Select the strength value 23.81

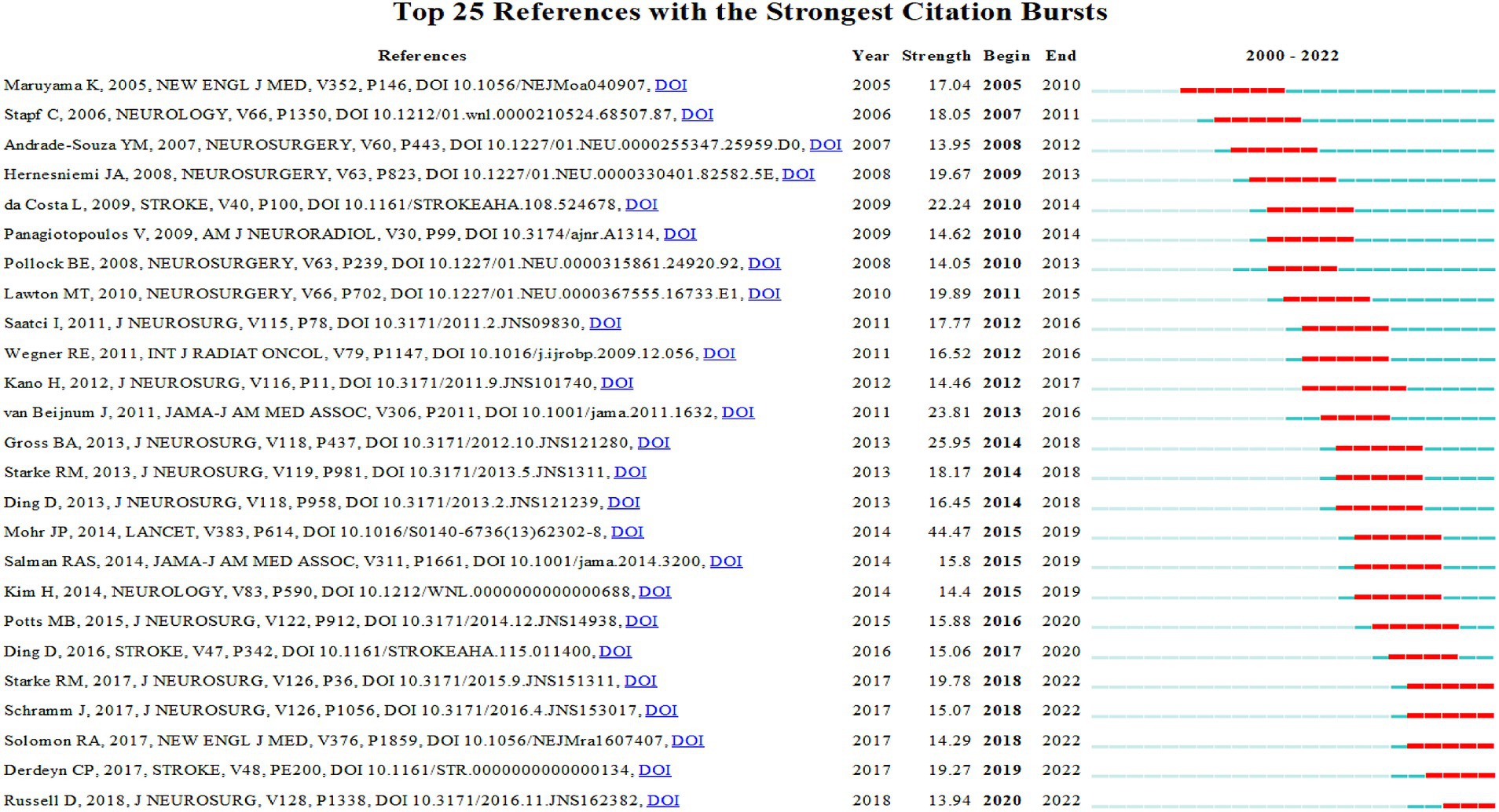click(949, 413)
